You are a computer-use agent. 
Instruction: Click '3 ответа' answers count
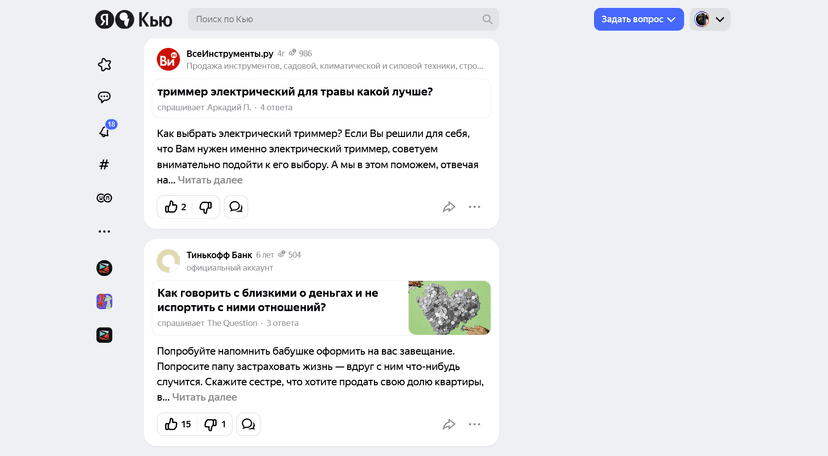[x=283, y=323]
